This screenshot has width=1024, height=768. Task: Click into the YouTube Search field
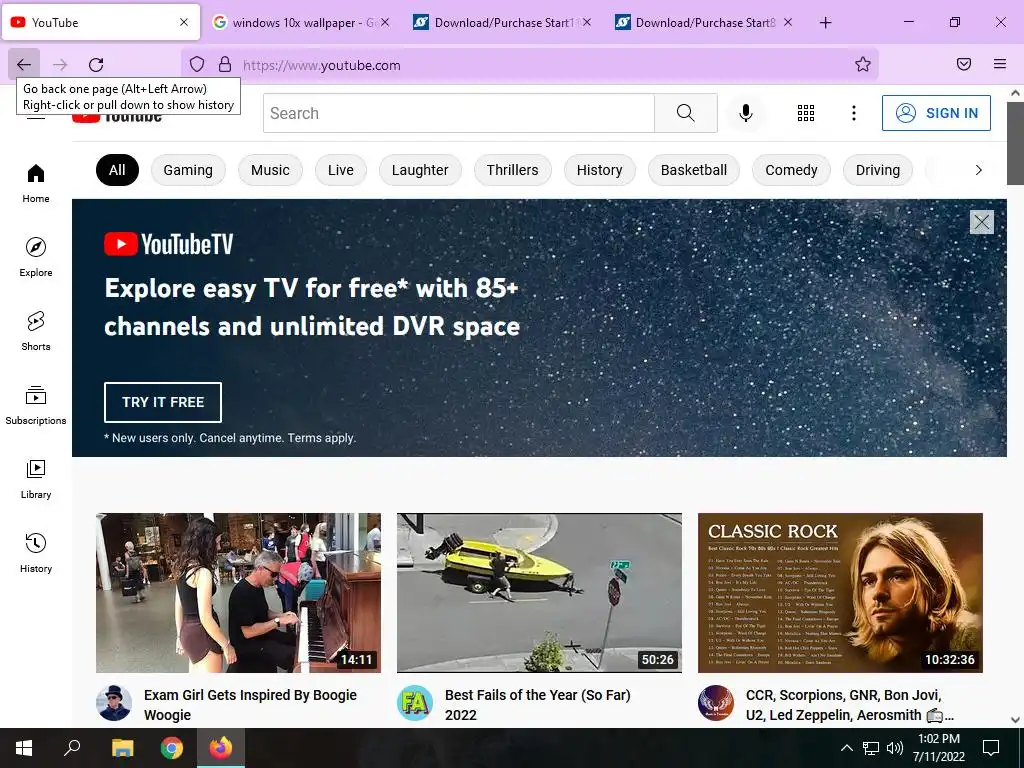tap(459, 113)
